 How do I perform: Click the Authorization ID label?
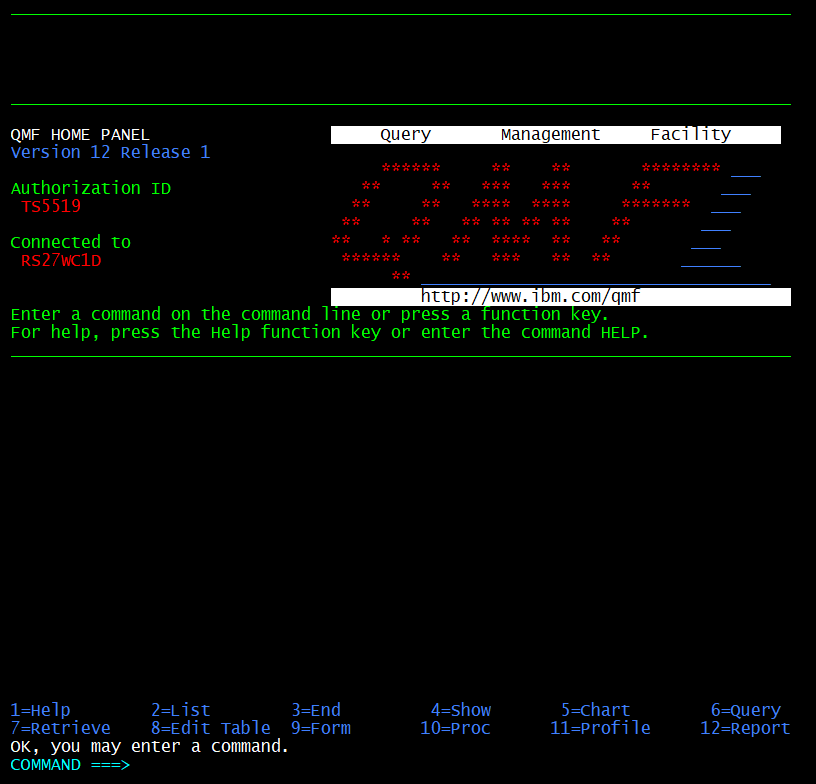(x=91, y=188)
